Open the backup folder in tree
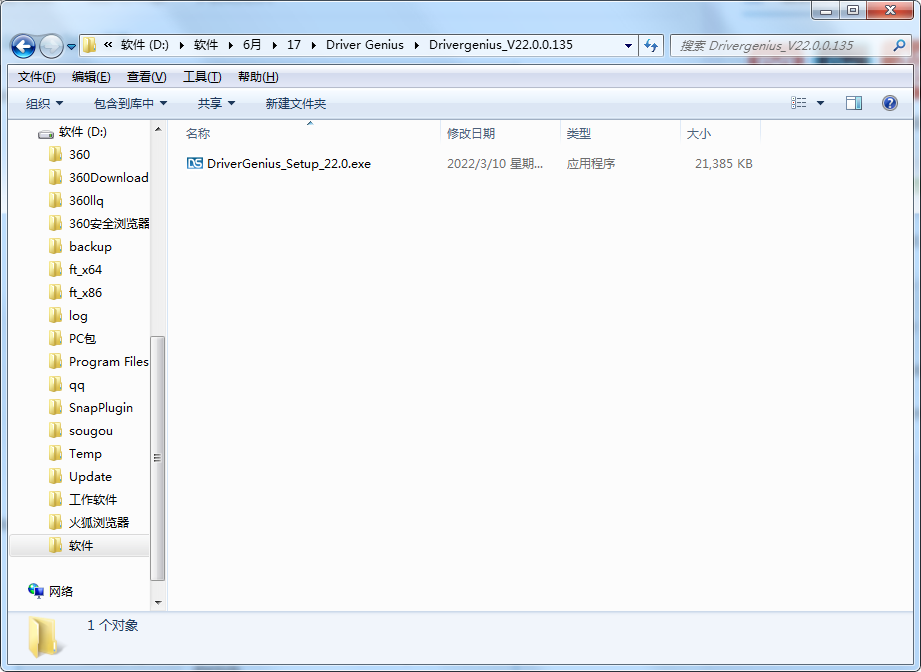921x672 pixels. [x=90, y=246]
